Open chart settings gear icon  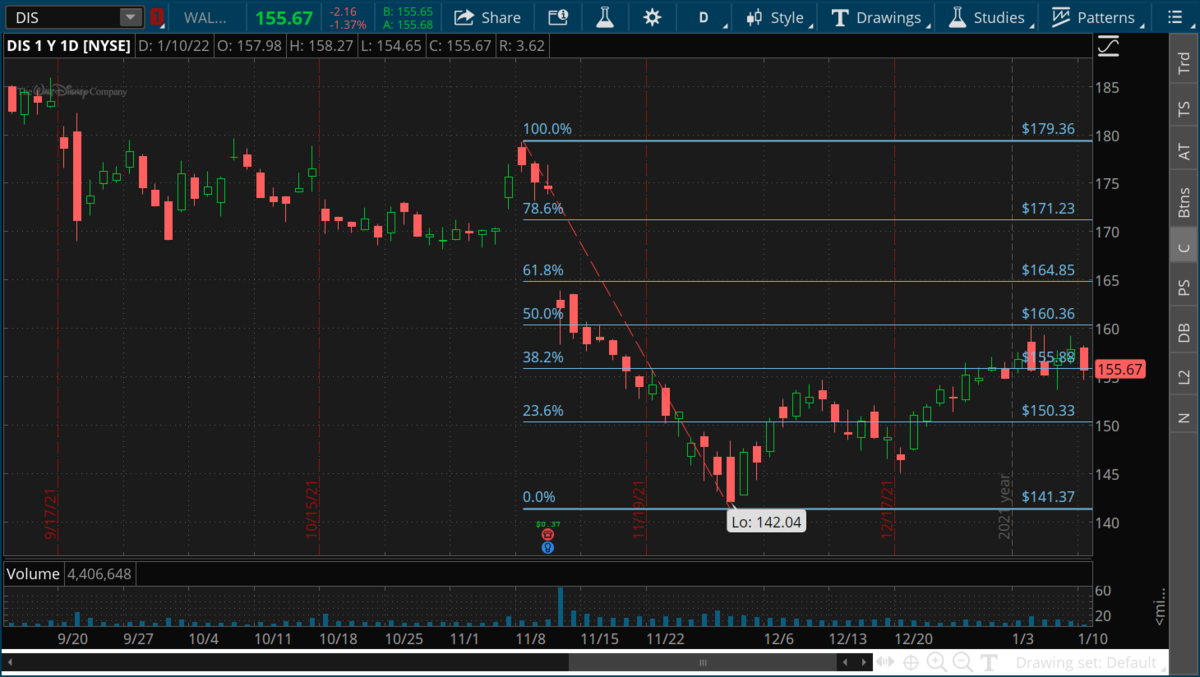[x=652, y=17]
